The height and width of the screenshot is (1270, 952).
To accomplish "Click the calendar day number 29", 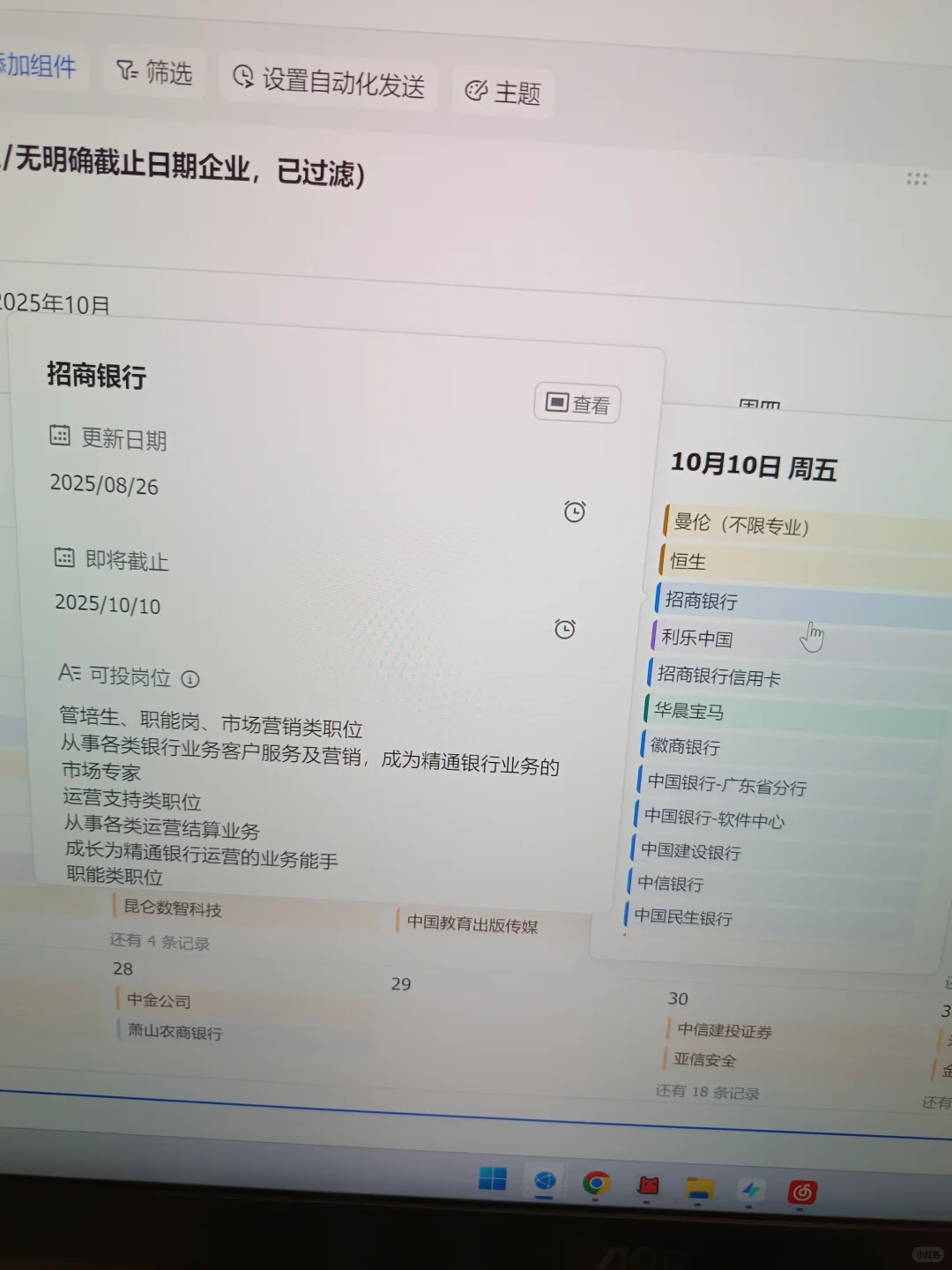I will pos(401,984).
